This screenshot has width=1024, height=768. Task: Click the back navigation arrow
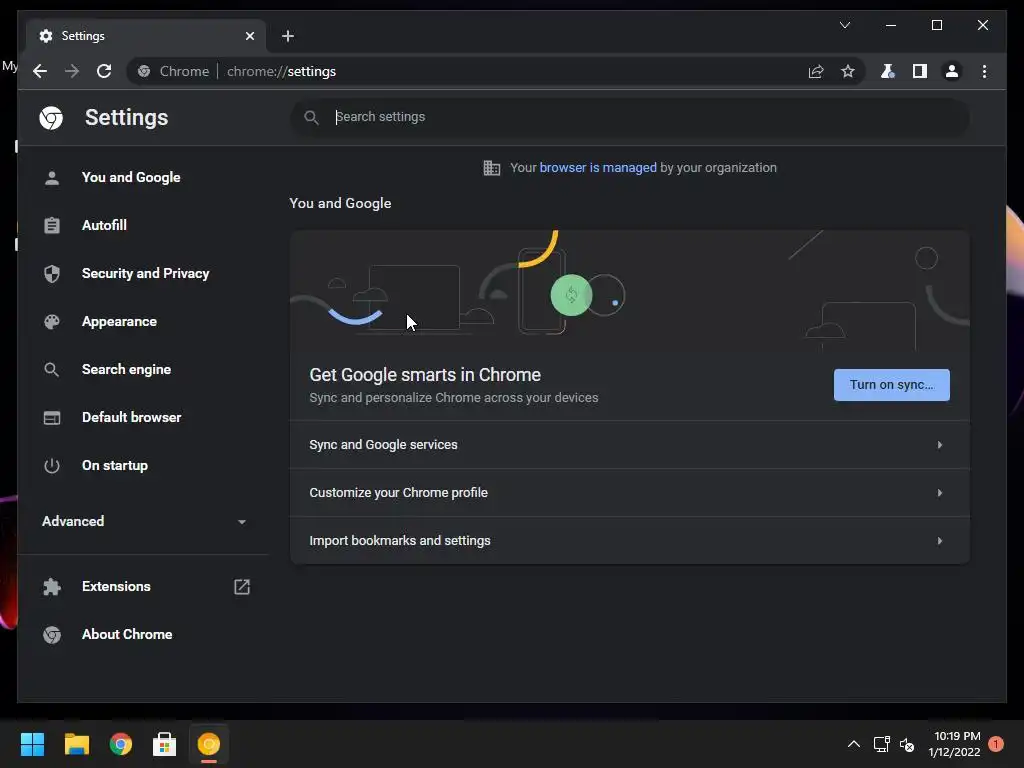[40, 71]
